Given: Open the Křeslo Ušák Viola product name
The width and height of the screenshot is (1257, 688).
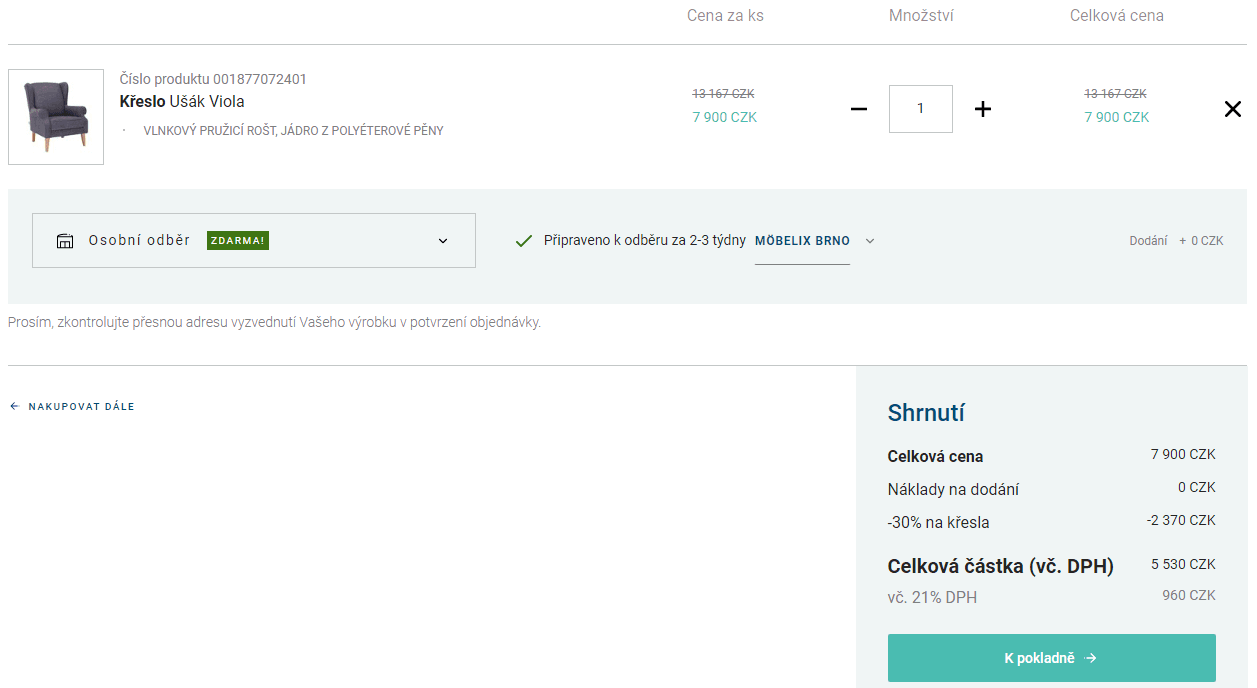Looking at the screenshot, I should click(x=182, y=102).
